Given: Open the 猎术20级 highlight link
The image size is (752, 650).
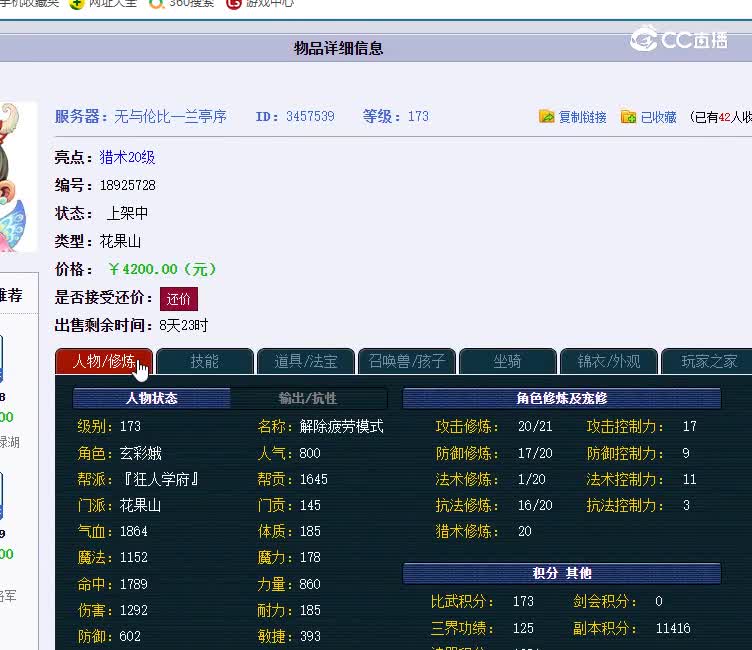Looking at the screenshot, I should tap(127, 157).
